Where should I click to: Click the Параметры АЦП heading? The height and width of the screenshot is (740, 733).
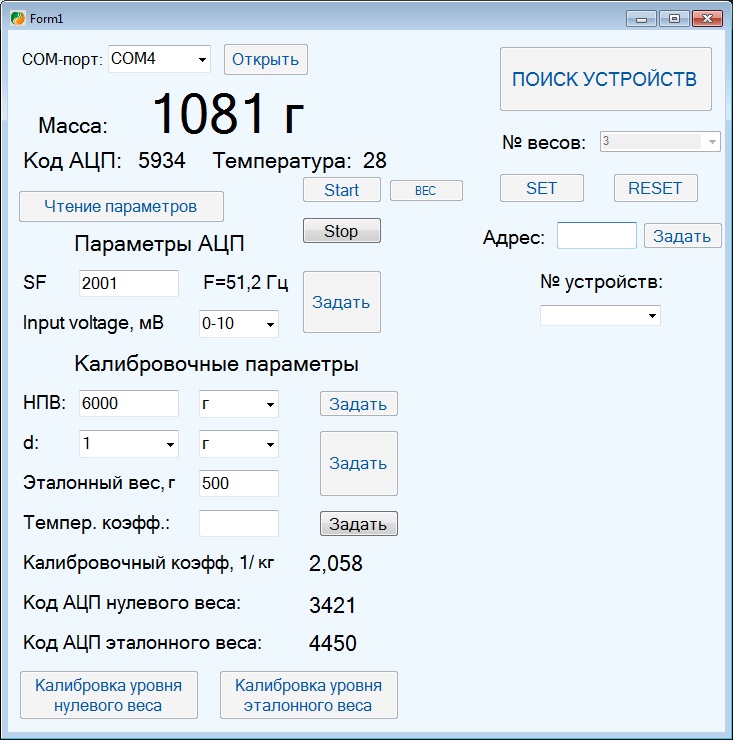tap(160, 244)
